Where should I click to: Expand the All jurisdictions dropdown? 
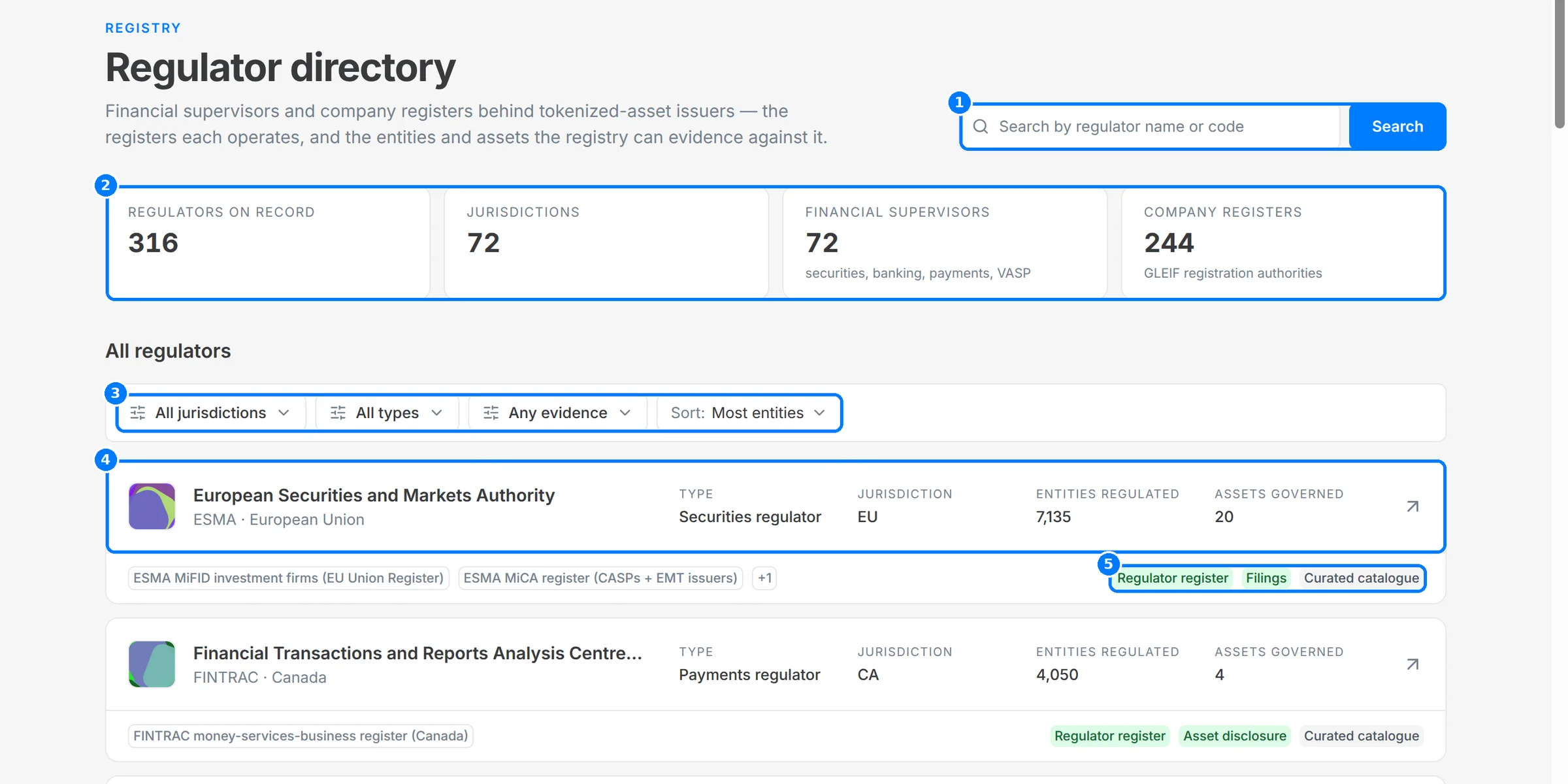(211, 413)
